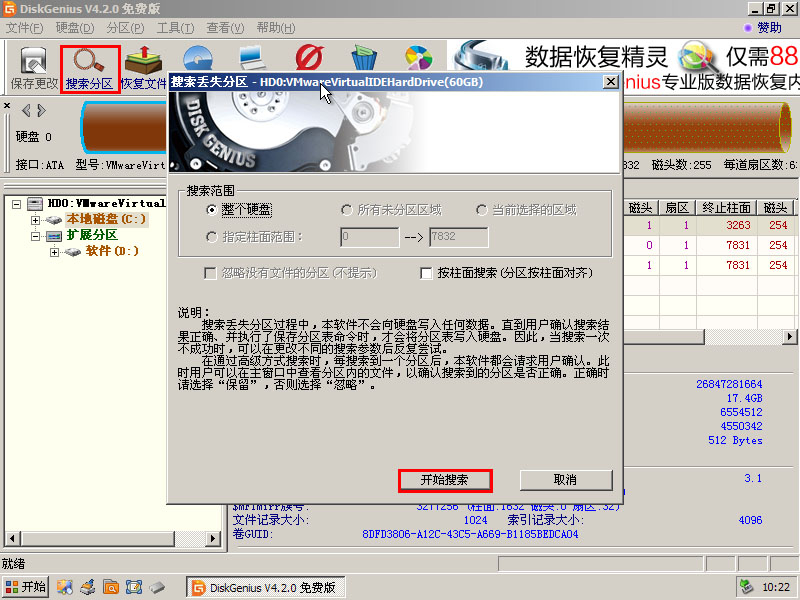Select the dotted brown partition on disk map
This screenshot has width=800, height=600.
[x=707, y=128]
